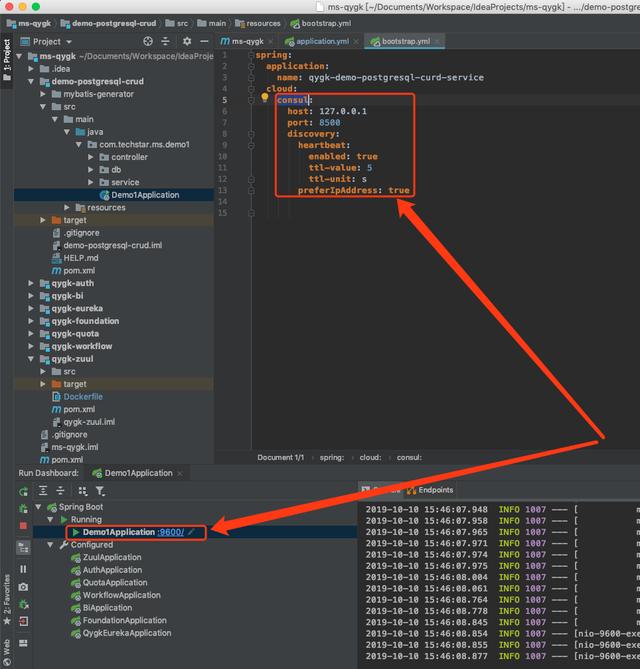Click the debug rerun bug icon
The image size is (640, 669).
(23, 509)
